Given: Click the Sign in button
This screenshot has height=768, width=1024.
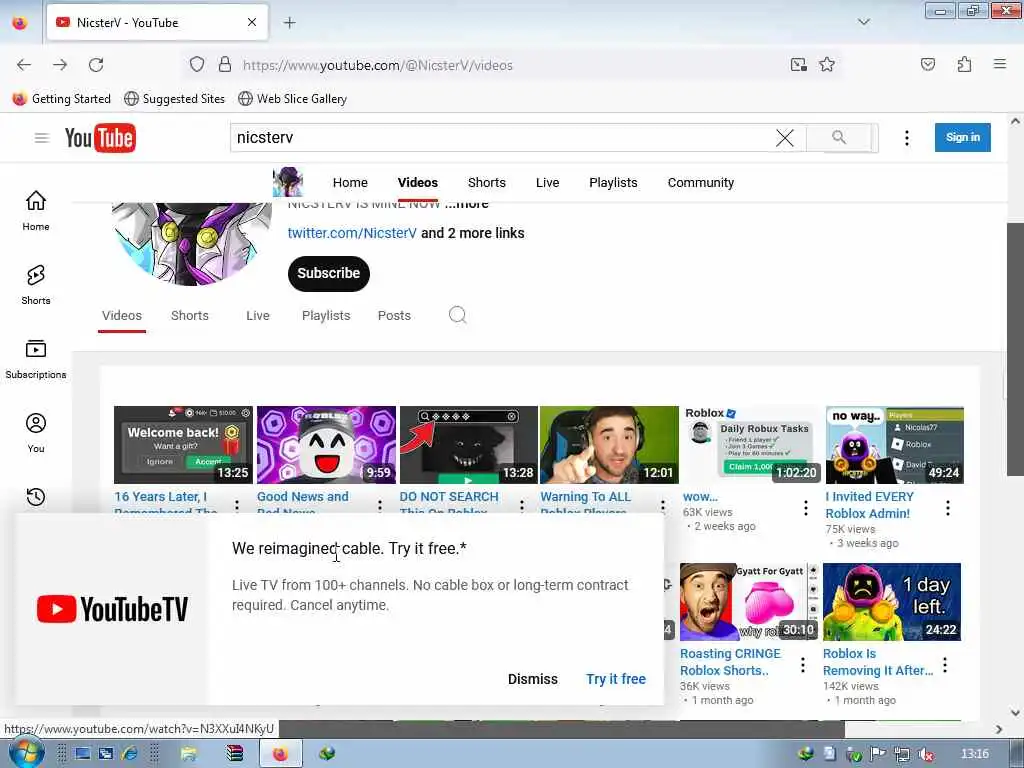Looking at the screenshot, I should 963,137.
